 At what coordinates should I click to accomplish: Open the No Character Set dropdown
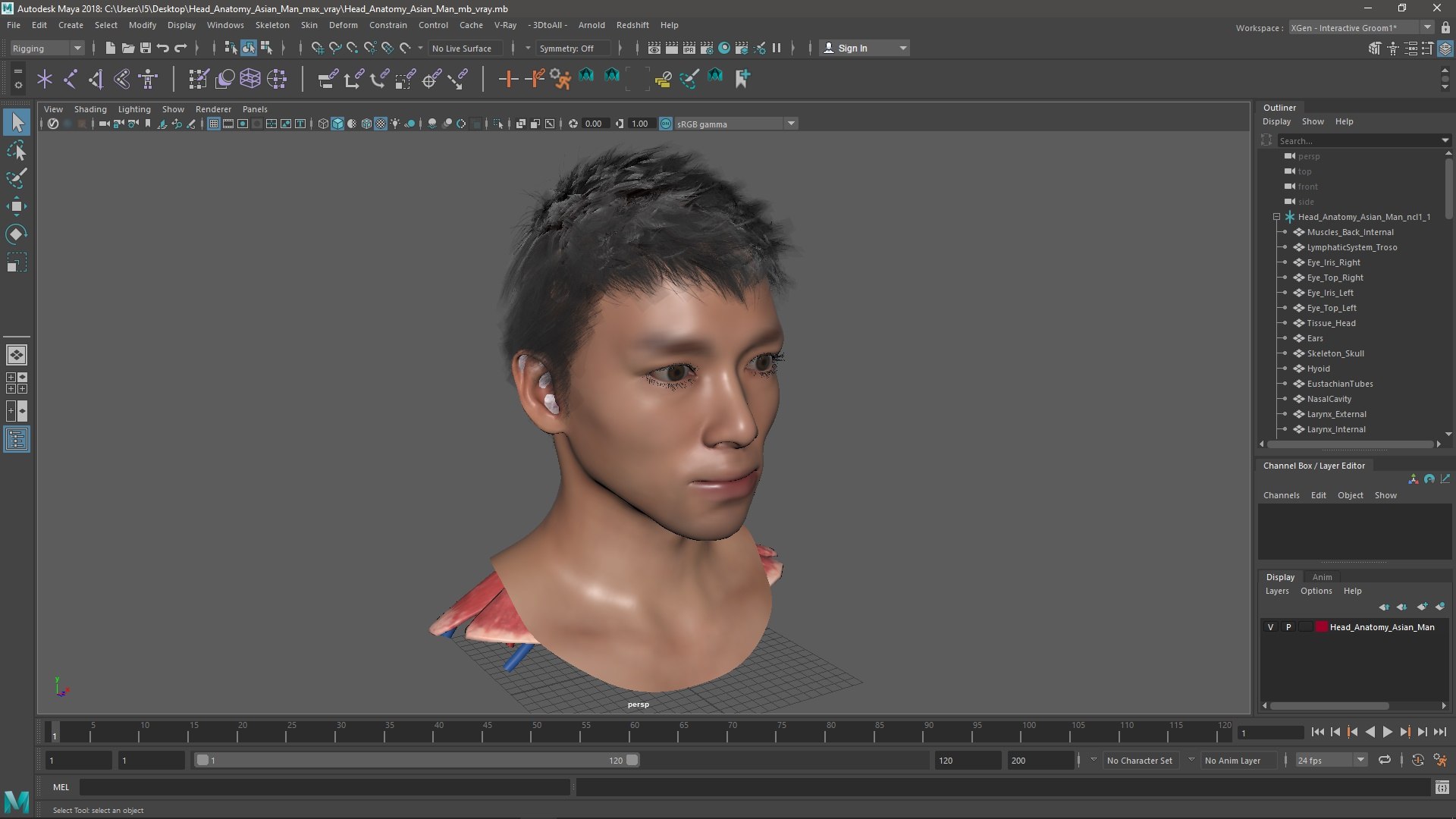coord(1094,760)
